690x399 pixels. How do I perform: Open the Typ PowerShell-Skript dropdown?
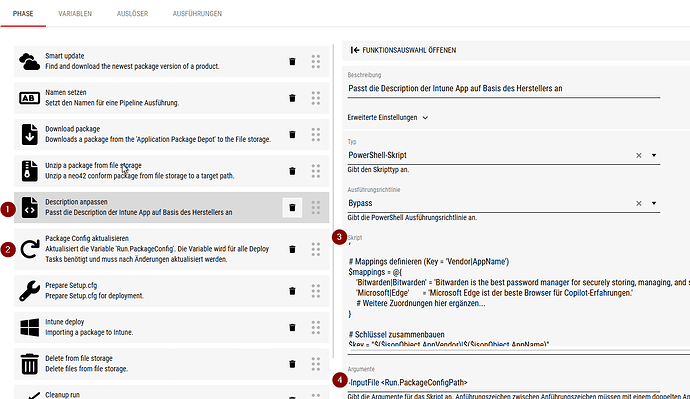[x=654, y=155]
